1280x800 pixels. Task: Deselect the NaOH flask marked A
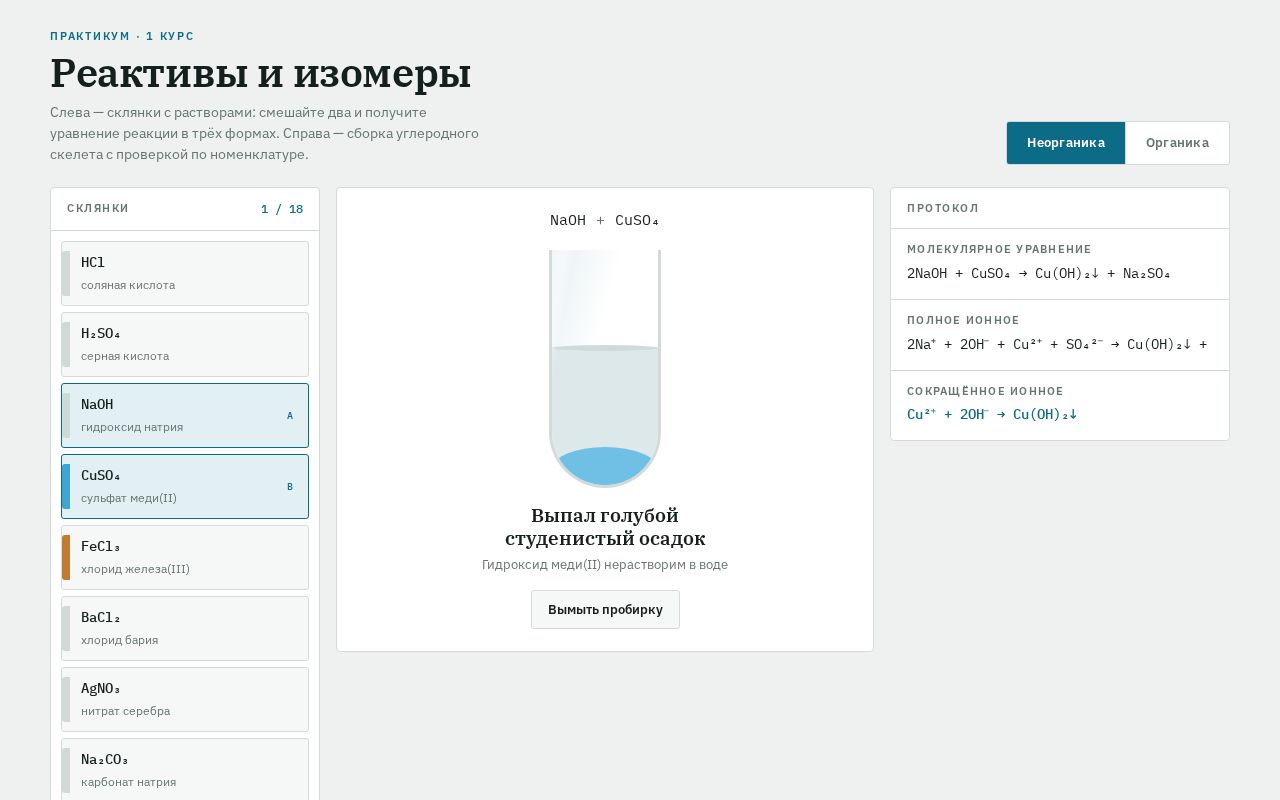(185, 415)
